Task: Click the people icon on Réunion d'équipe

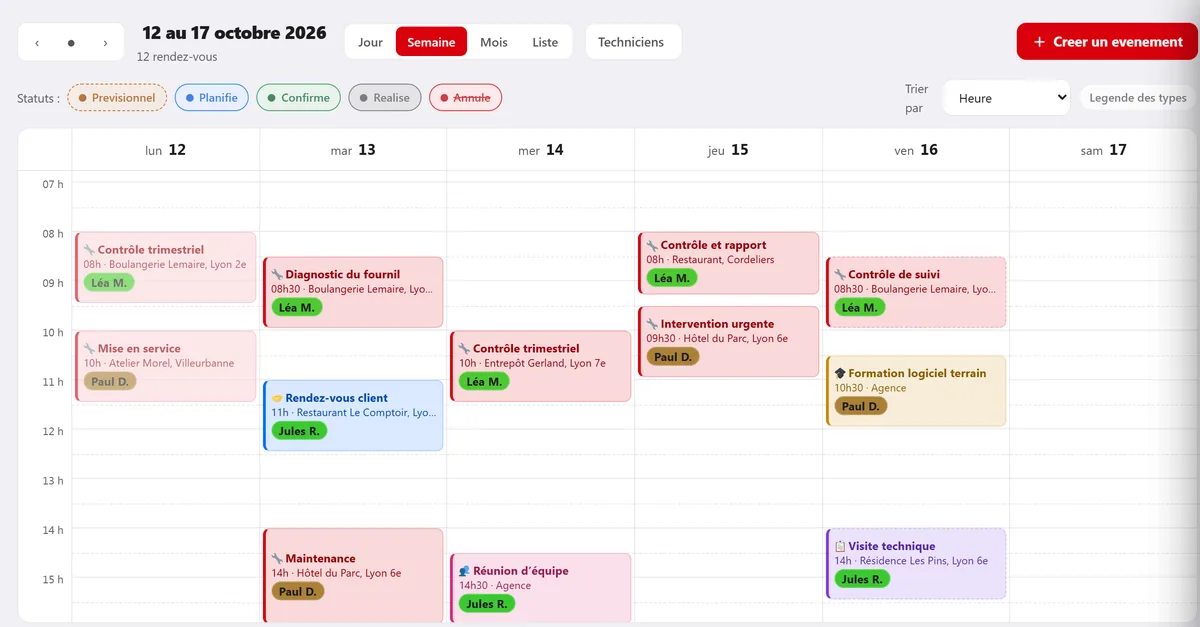Action: pyautogui.click(x=464, y=571)
